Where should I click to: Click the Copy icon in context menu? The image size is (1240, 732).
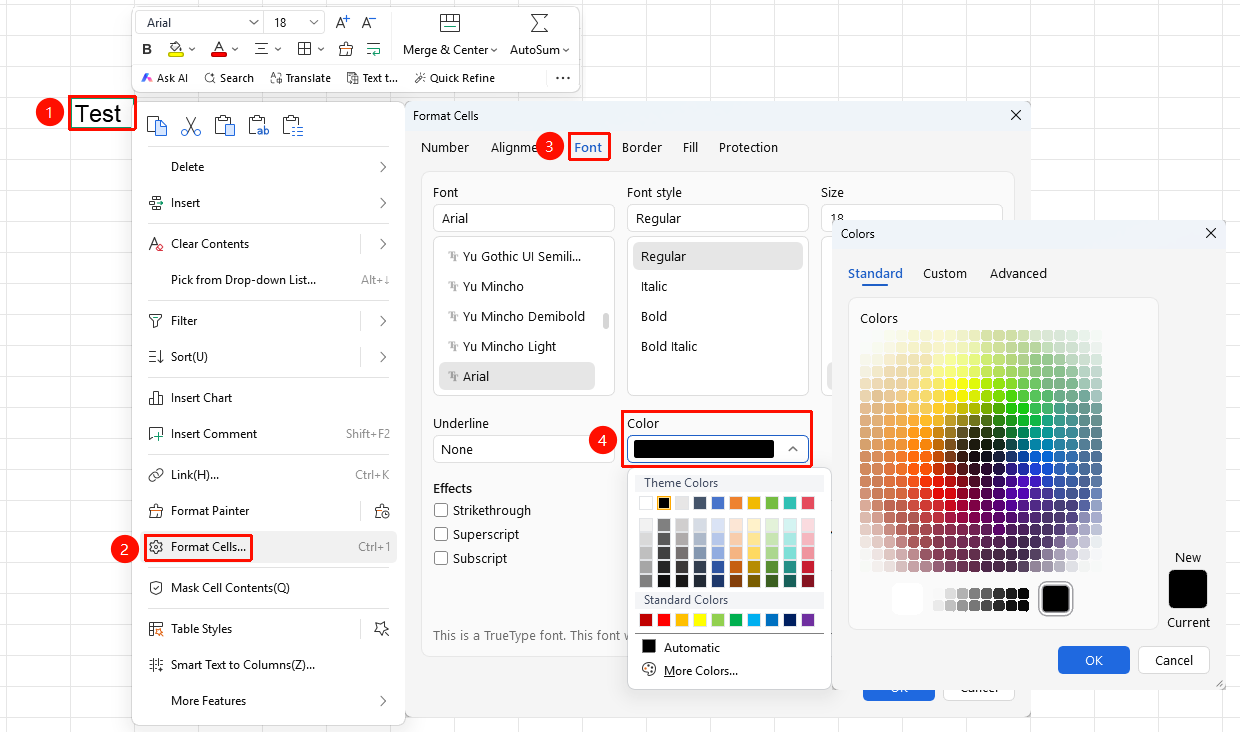tap(157, 126)
